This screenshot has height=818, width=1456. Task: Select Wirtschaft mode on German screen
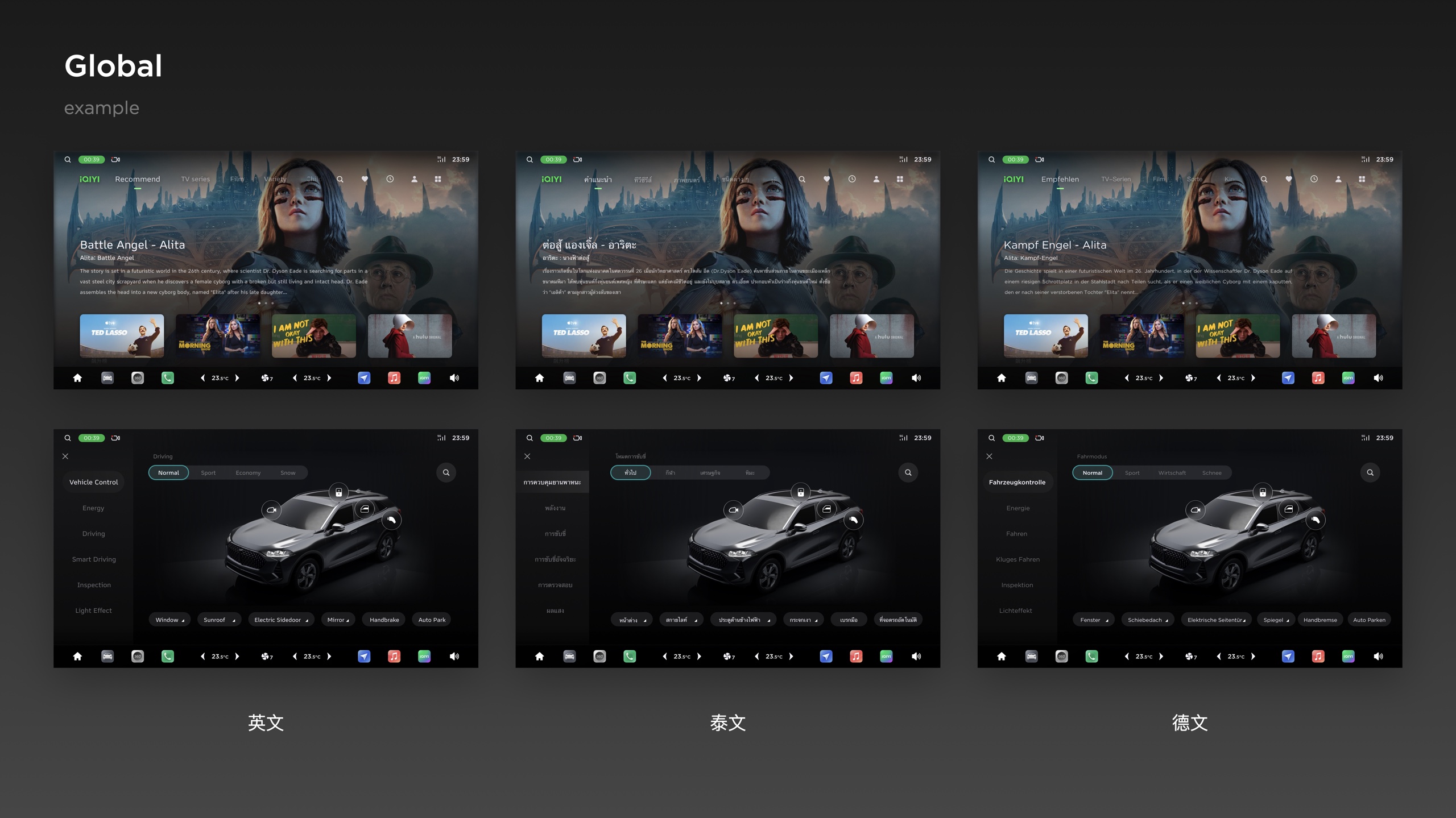coord(1172,473)
